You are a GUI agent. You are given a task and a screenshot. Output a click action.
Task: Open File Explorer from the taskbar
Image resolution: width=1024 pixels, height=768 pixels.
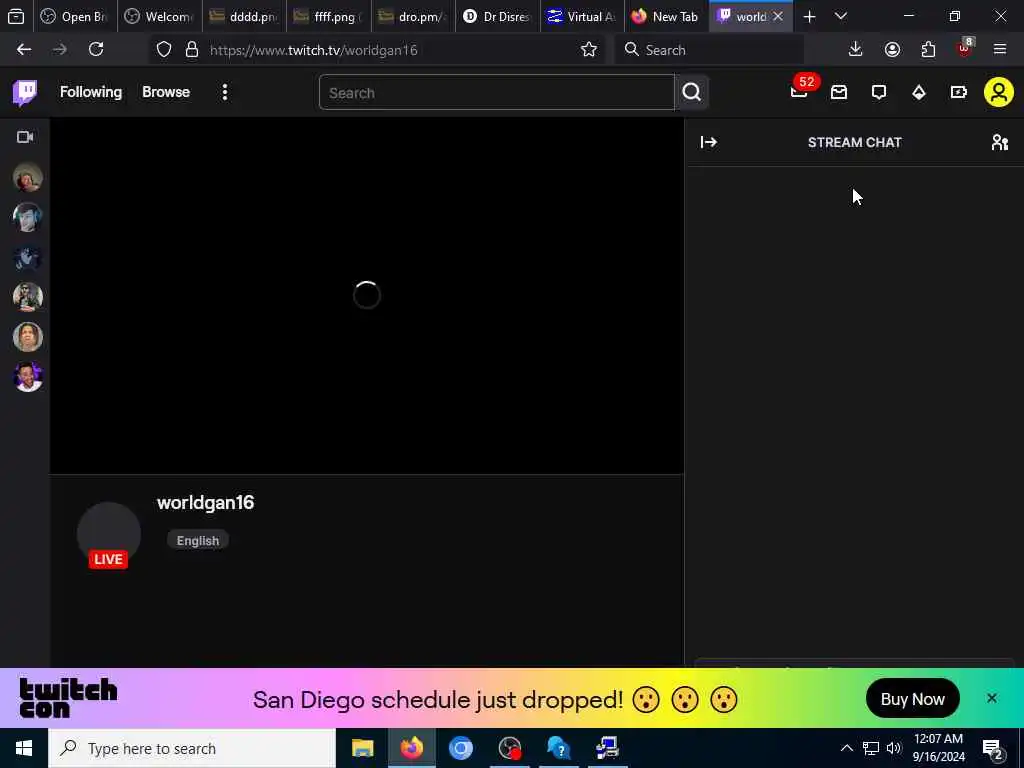tap(362, 748)
